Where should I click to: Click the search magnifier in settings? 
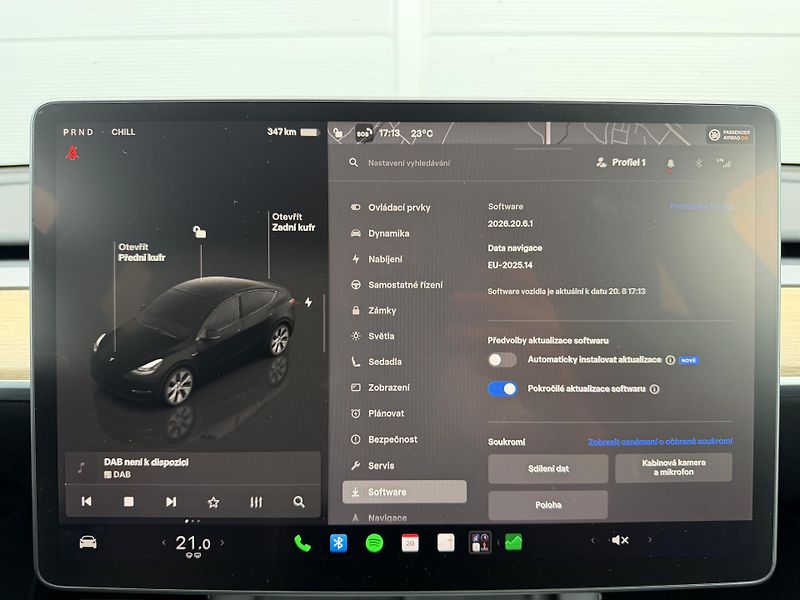tap(353, 162)
